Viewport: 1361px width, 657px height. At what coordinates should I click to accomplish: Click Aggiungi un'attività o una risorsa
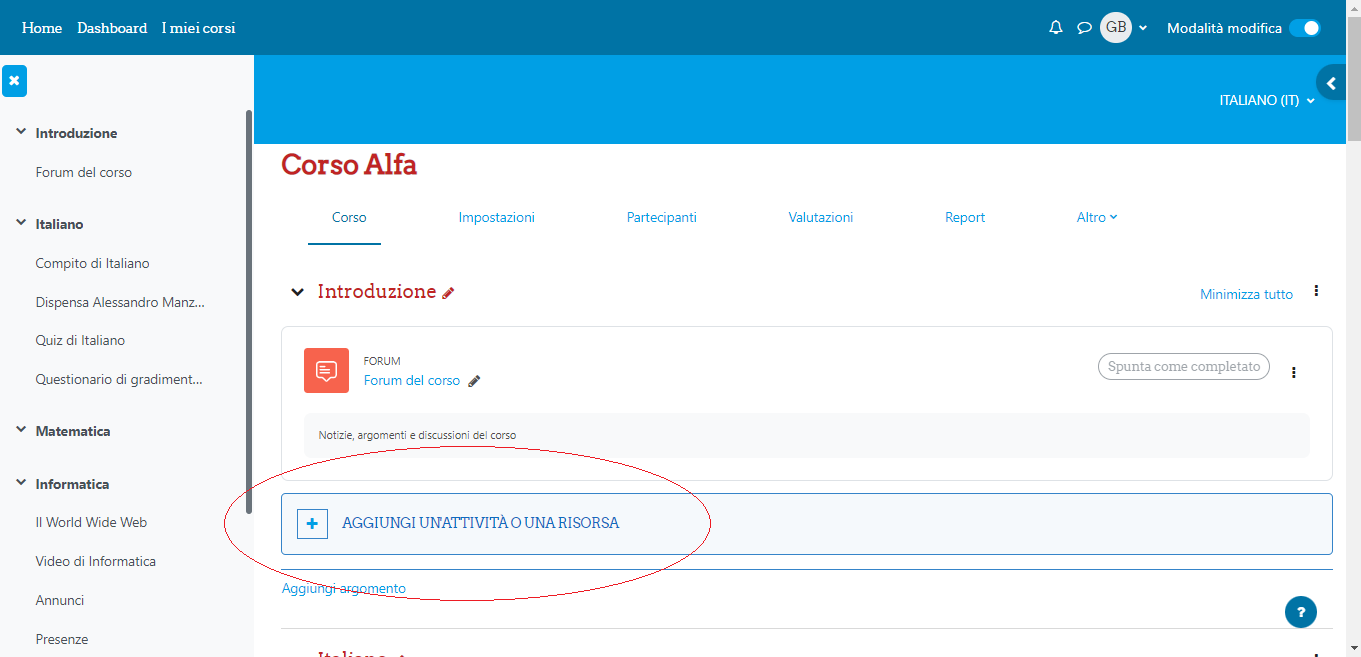(x=480, y=523)
